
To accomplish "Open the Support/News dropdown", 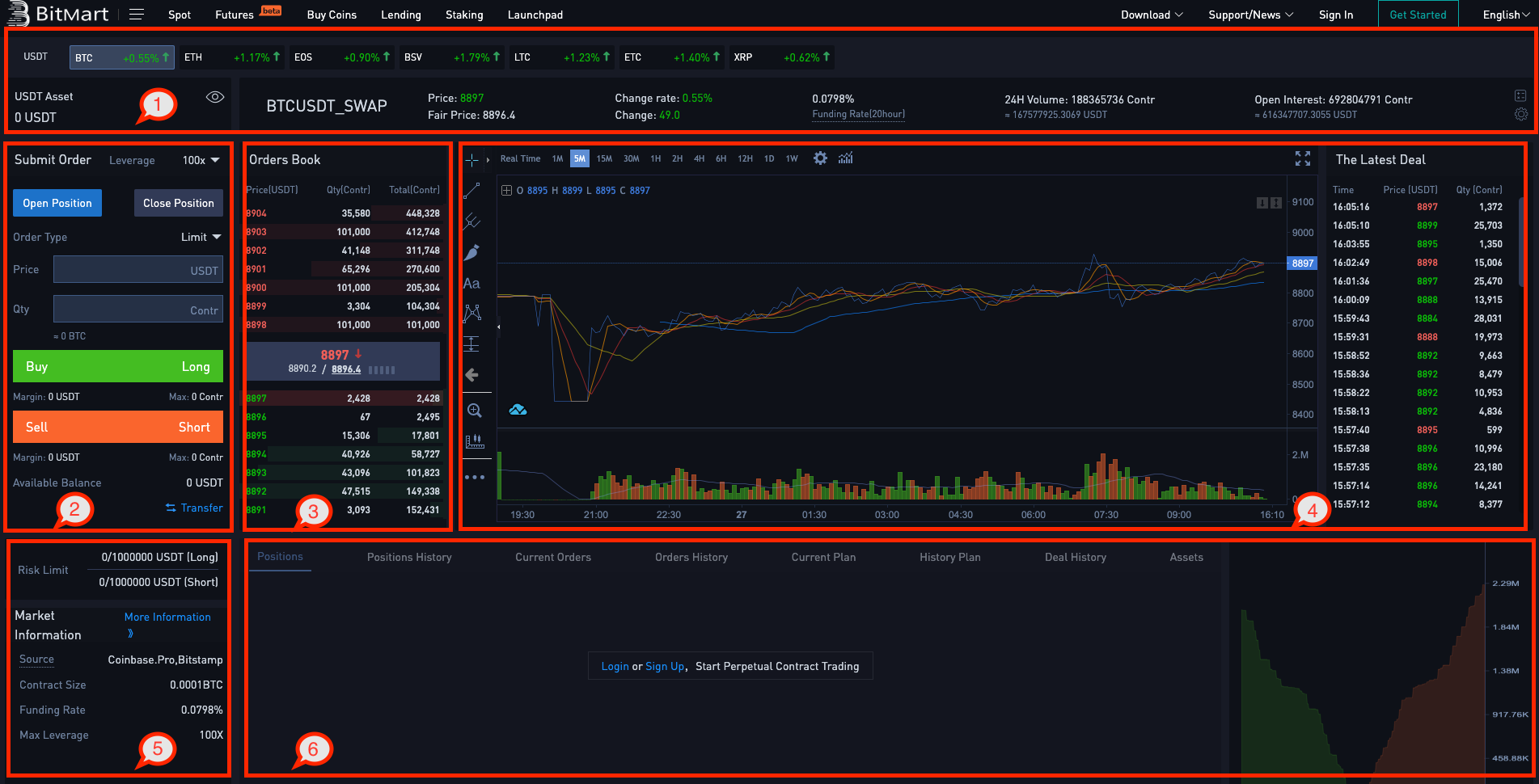I will [x=1250, y=15].
